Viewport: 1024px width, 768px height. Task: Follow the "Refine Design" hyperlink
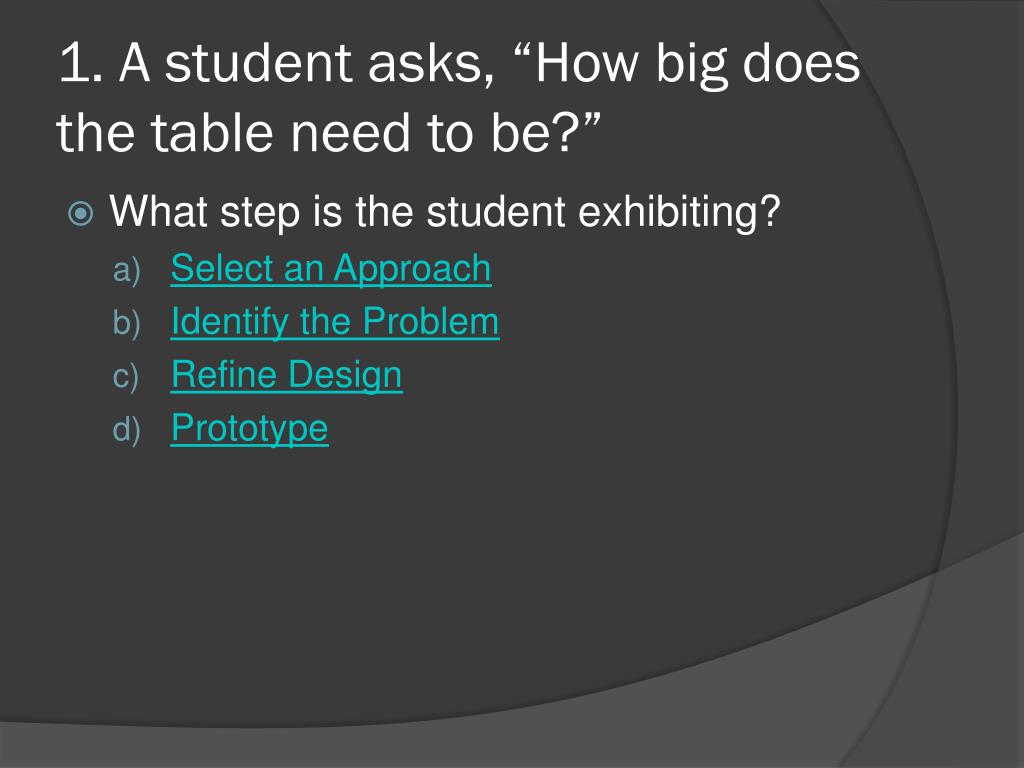pyautogui.click(x=287, y=376)
